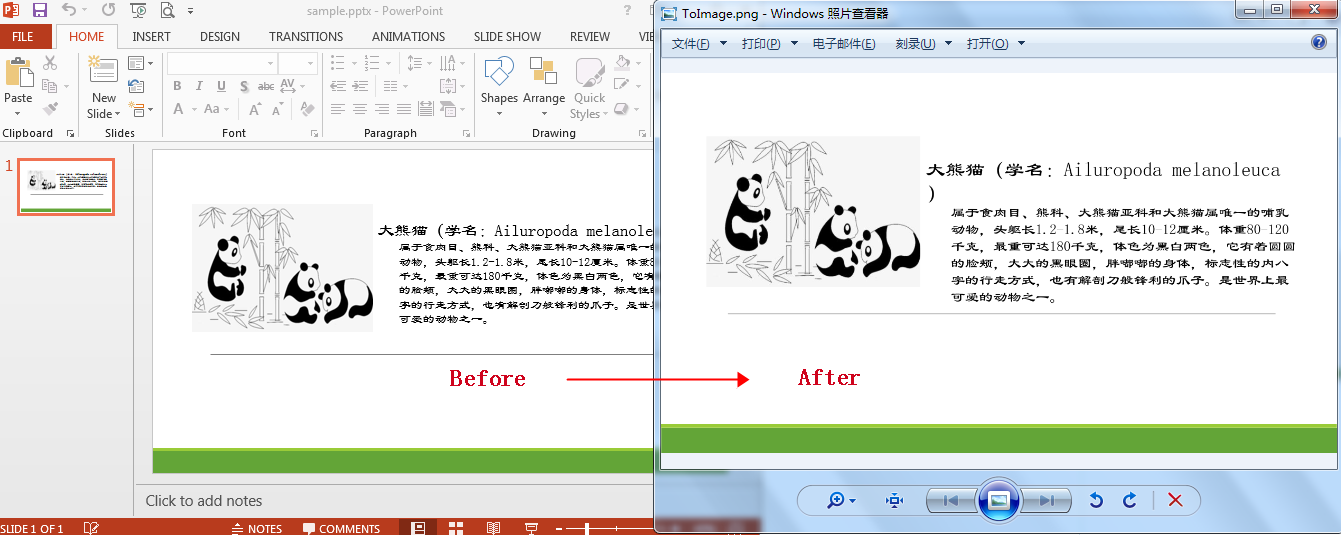This screenshot has height=535, width=1341.
Task: Delete the image with red X icon
Action: point(1175,500)
